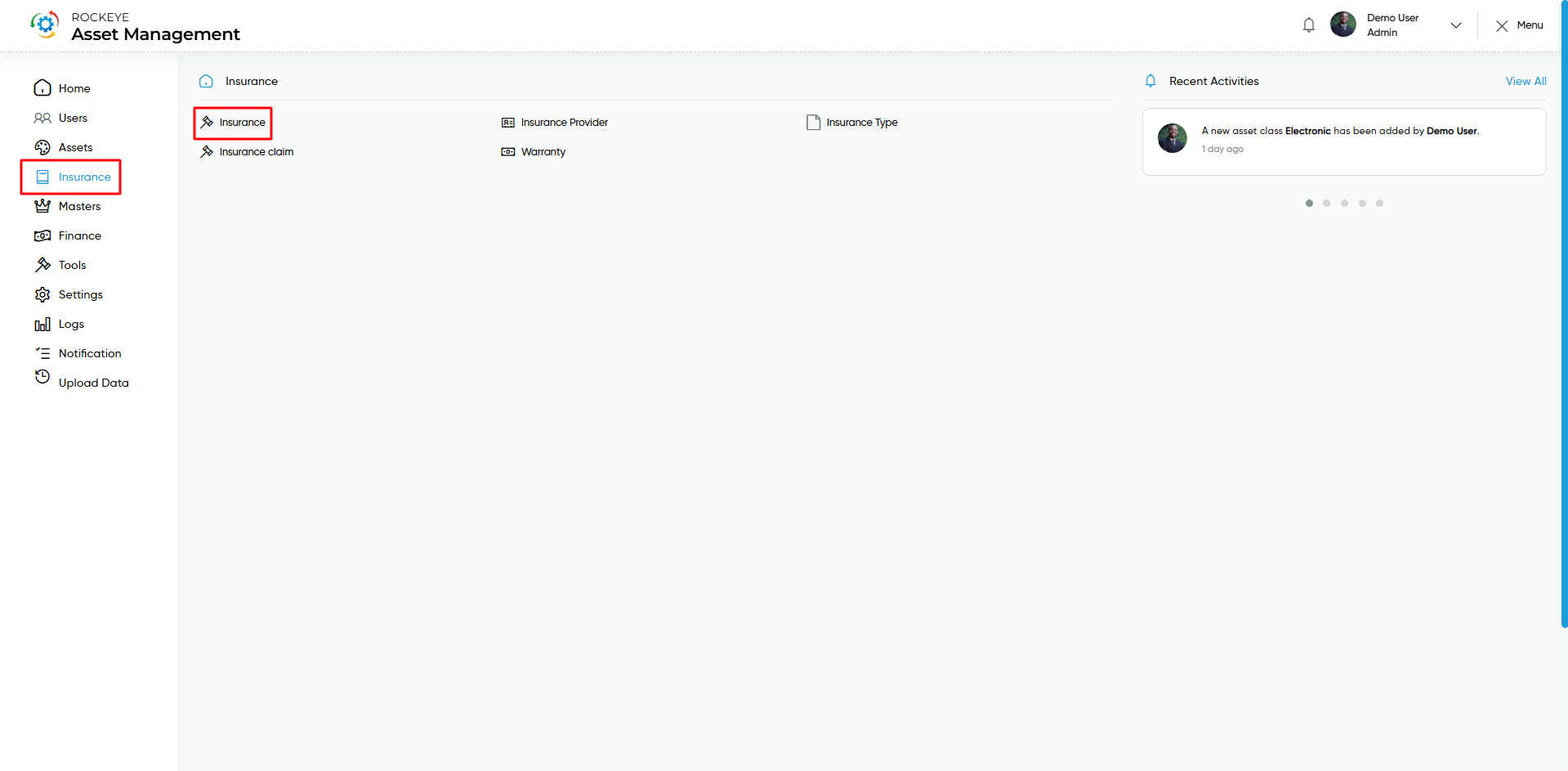Click the Rockeye gear logo icon

(x=45, y=25)
